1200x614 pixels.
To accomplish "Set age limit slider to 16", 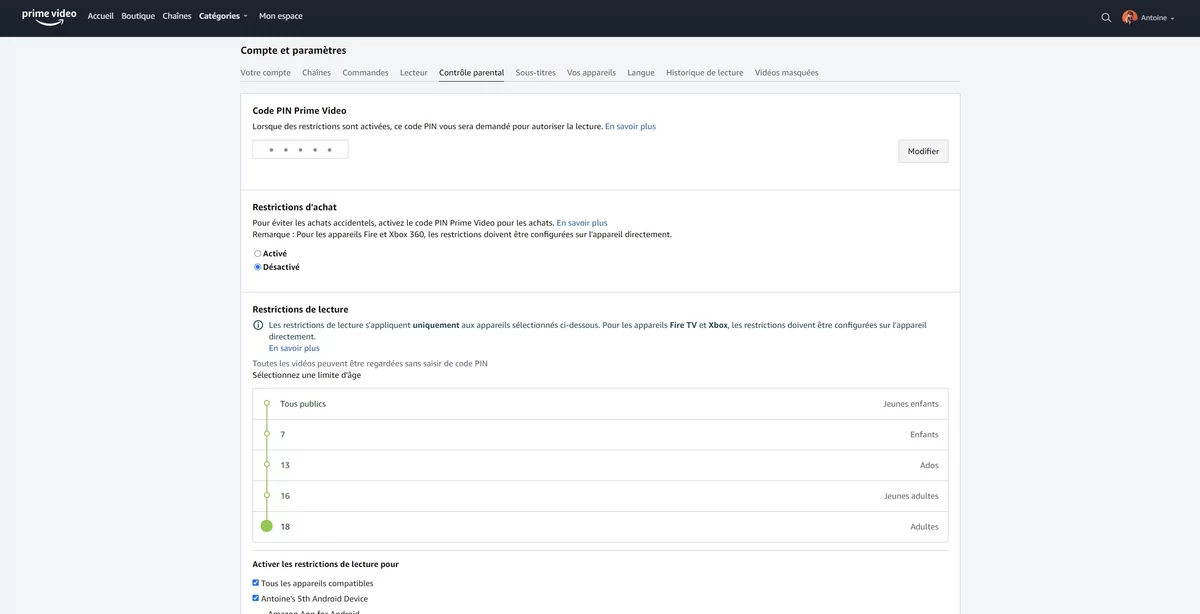I will point(267,496).
